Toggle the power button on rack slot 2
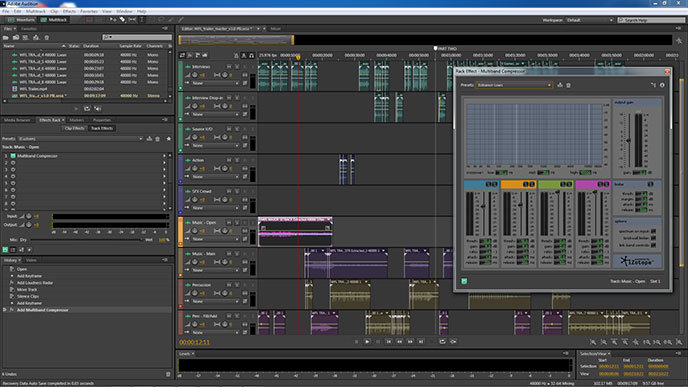 coord(13,163)
